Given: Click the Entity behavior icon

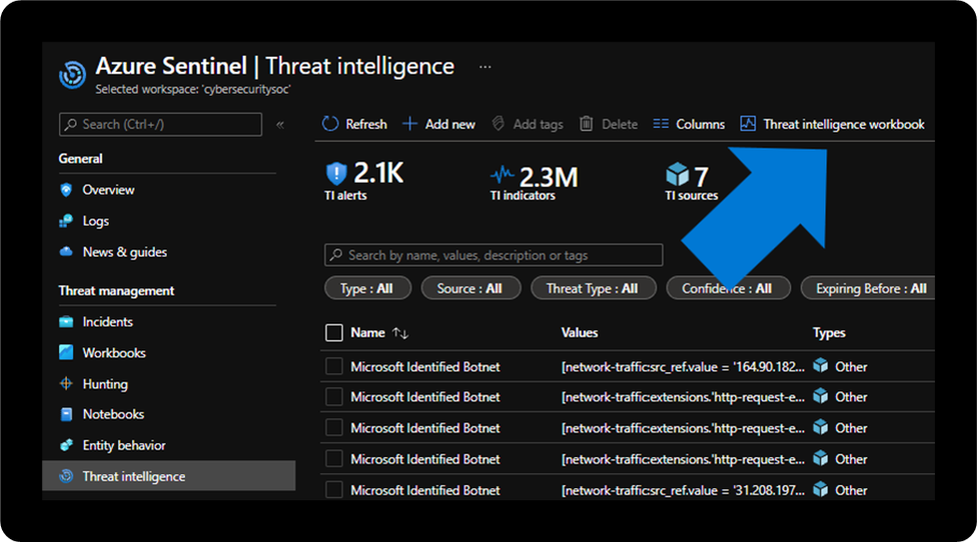Looking at the screenshot, I should coord(66,445).
